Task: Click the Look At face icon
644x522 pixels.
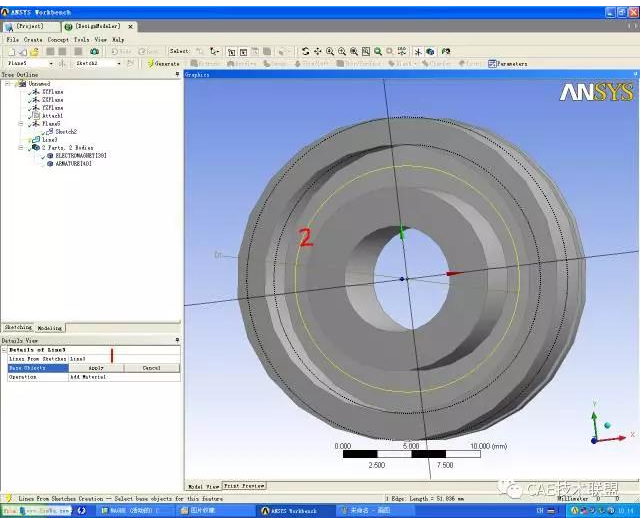Action: [446, 52]
